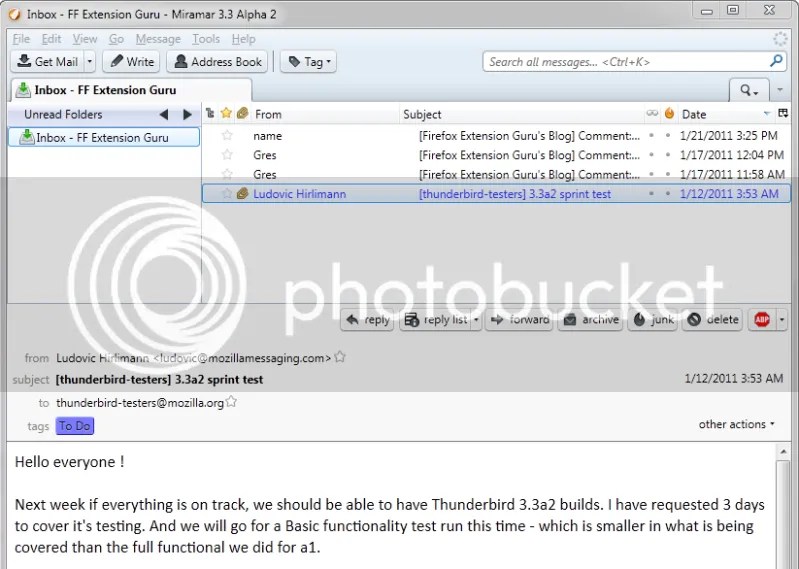Toggle junk status of Ludovic Hirlimann message
799x569 pixels.
click(668, 194)
